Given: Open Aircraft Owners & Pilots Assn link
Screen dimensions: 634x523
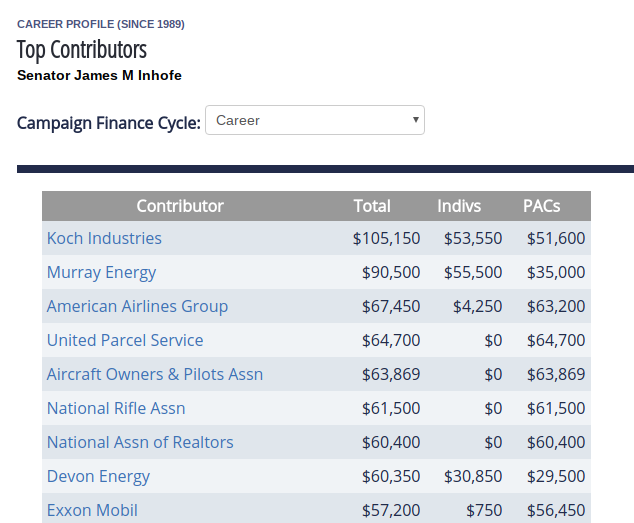Looking at the screenshot, I should click(155, 374).
